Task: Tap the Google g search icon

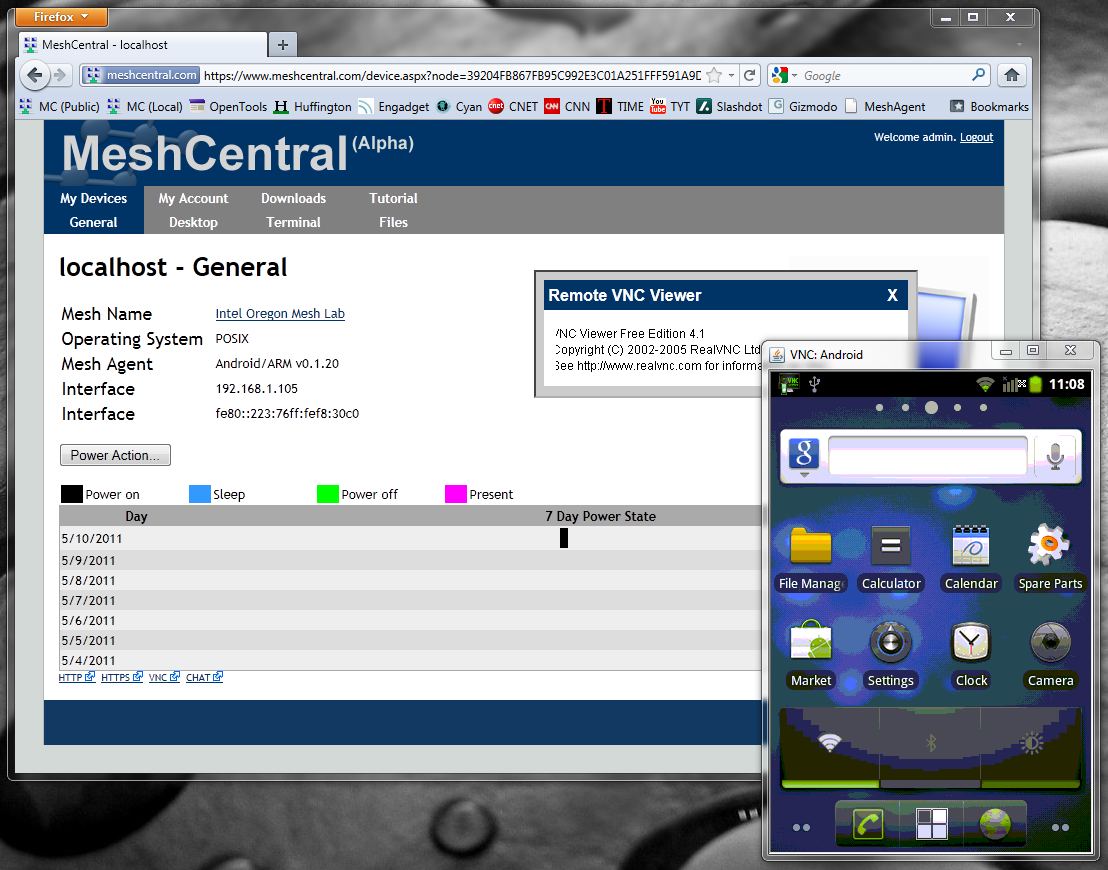Action: click(x=803, y=454)
